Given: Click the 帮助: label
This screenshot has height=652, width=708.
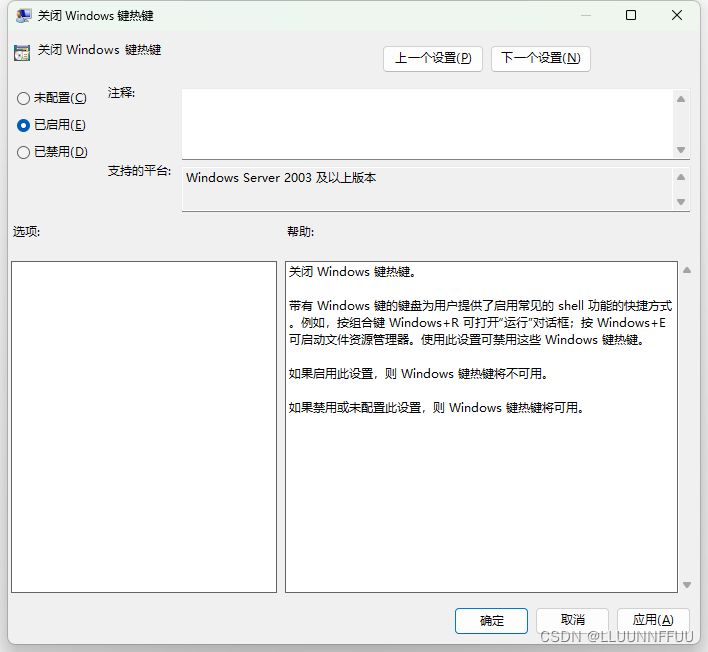Looking at the screenshot, I should [301, 232].
